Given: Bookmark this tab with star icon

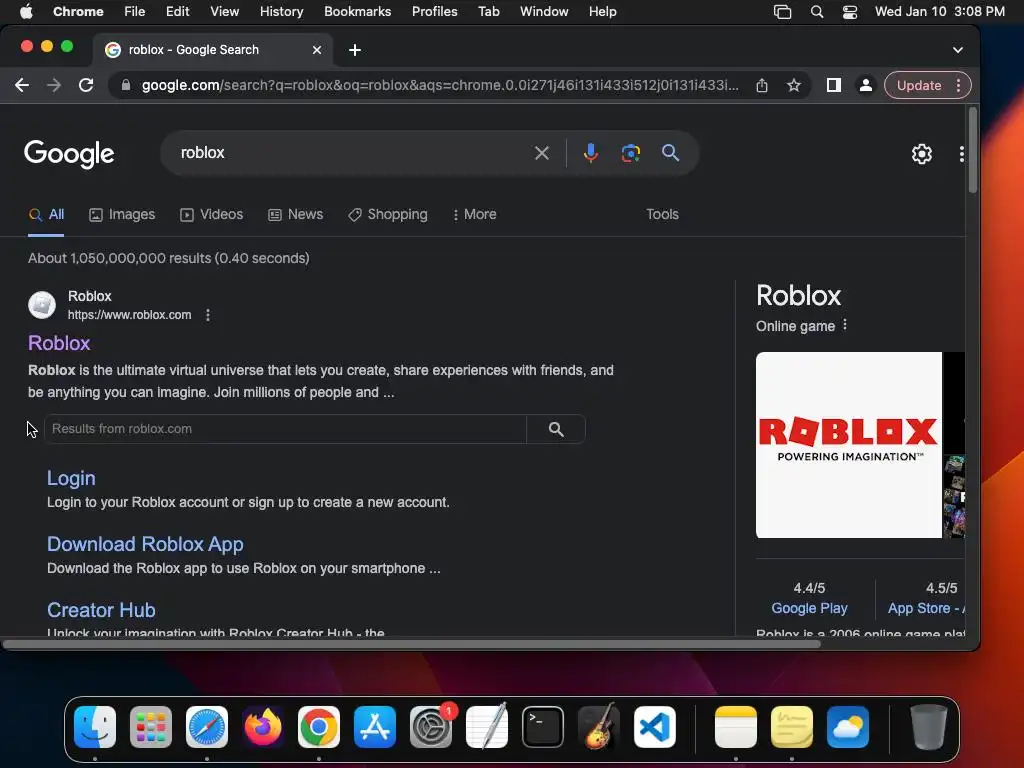Looking at the screenshot, I should [x=793, y=86].
